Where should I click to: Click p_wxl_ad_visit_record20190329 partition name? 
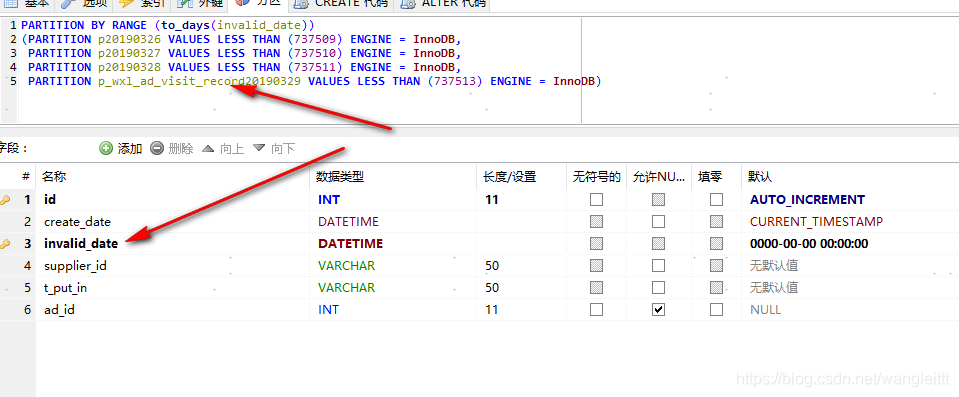click(199, 81)
